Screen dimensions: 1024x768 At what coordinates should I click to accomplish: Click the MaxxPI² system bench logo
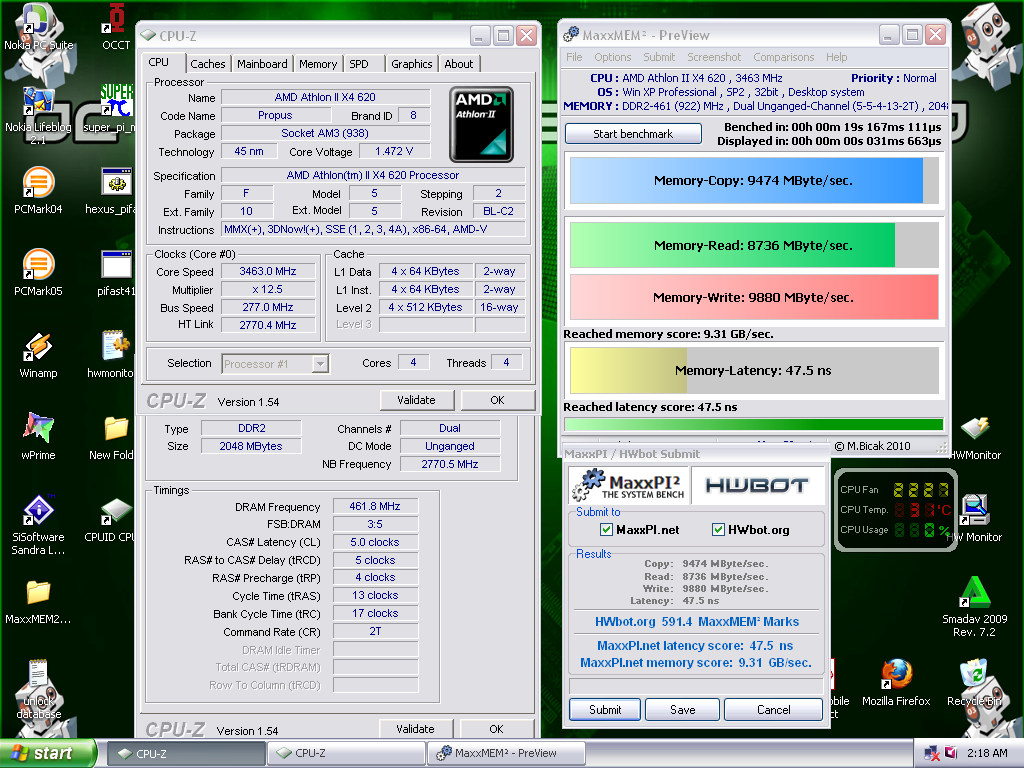(630, 485)
